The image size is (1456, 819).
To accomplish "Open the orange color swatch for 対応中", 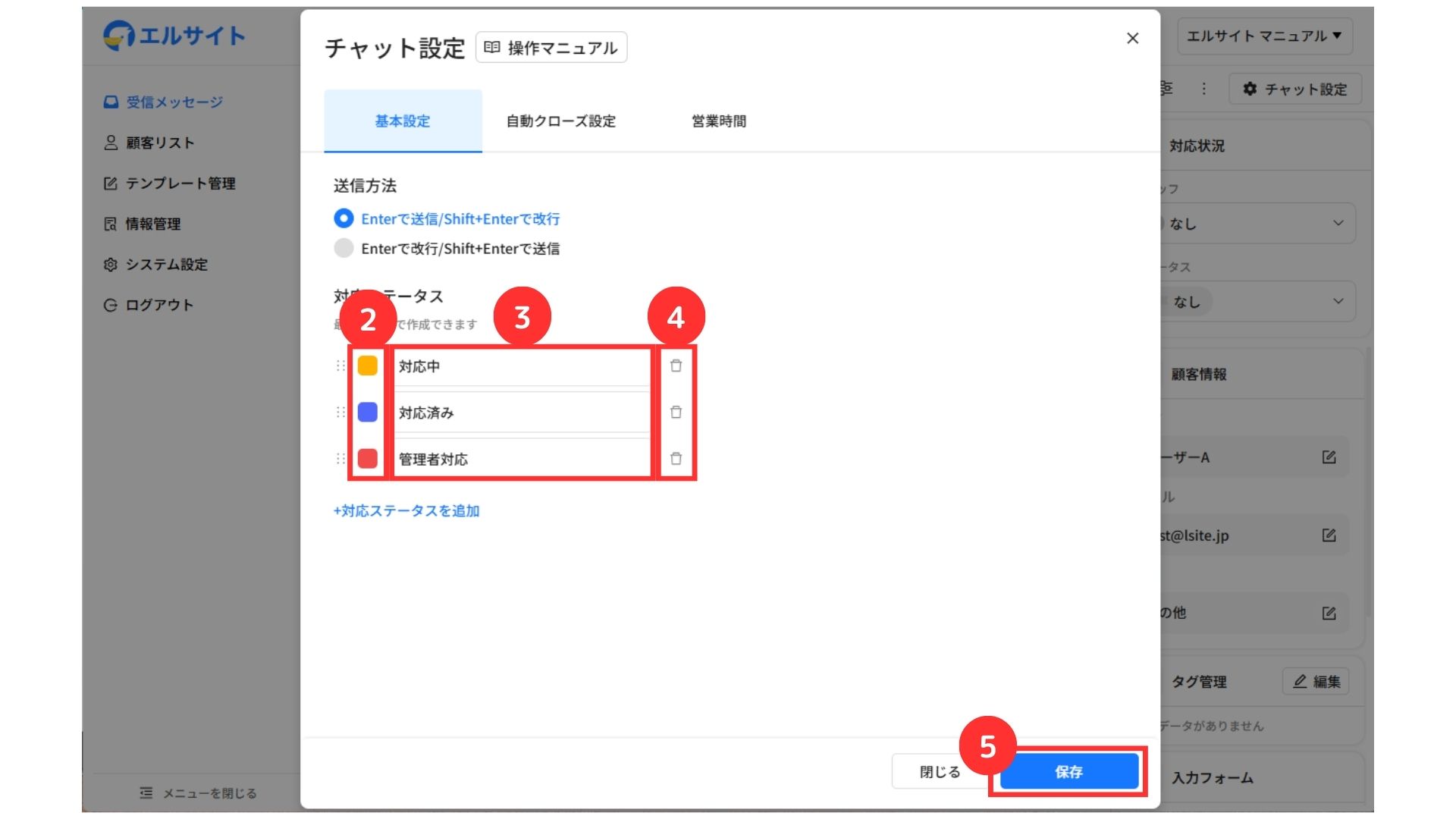I will [368, 366].
